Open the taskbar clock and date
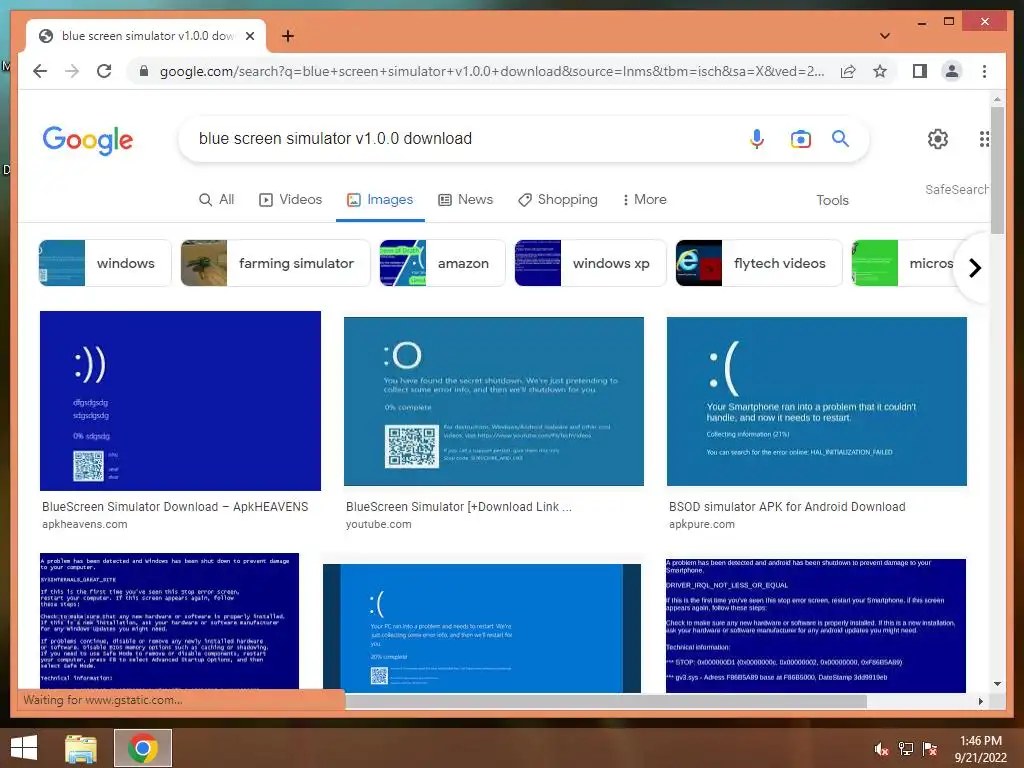This screenshot has width=1024, height=768. coord(981,749)
